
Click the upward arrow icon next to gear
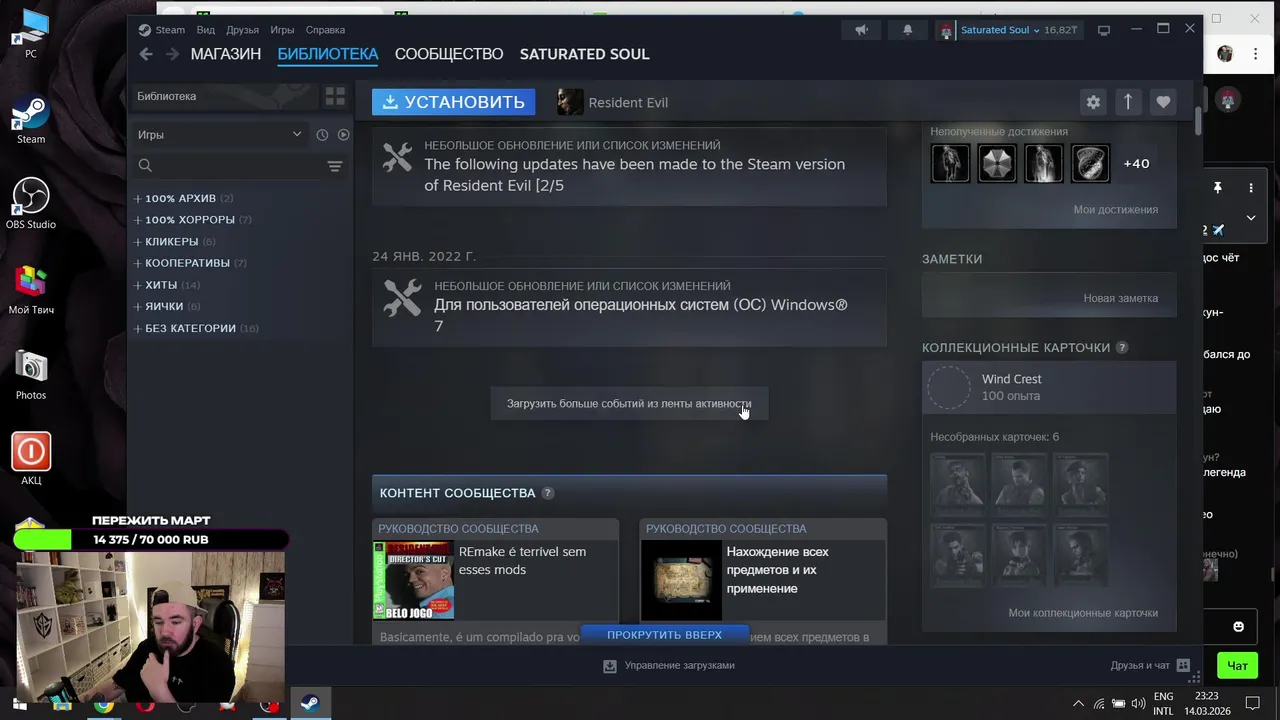(x=1128, y=102)
